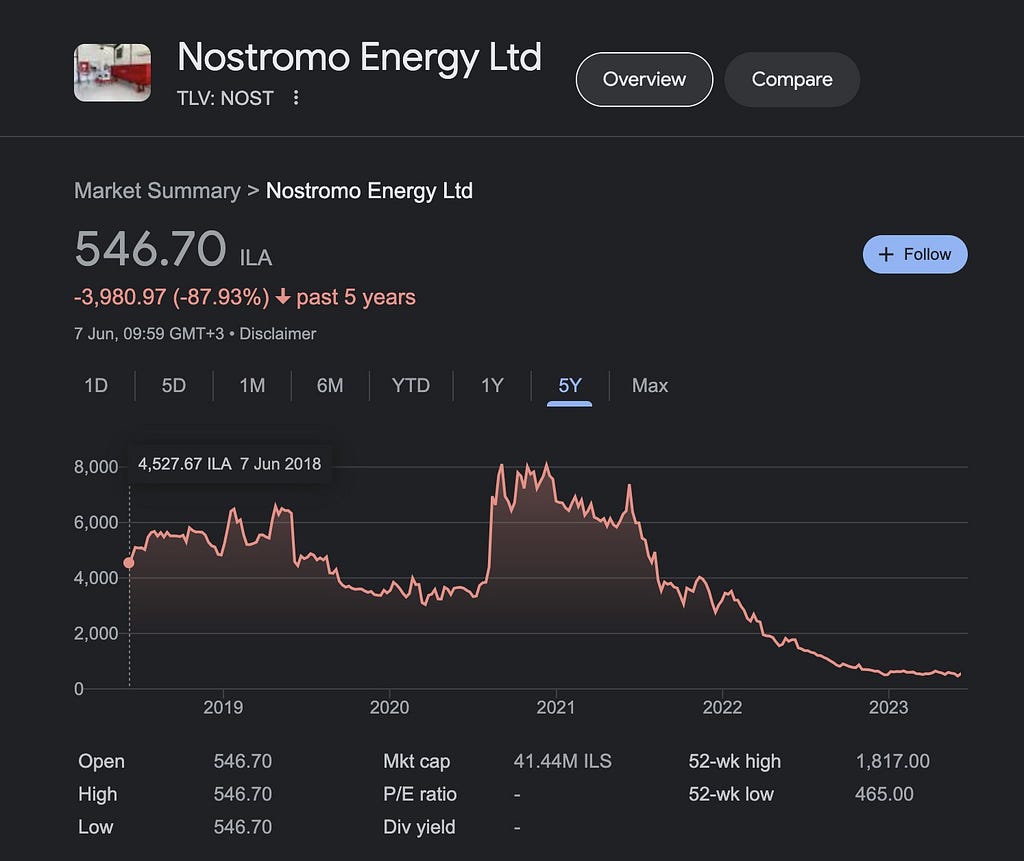Click the 2,000 y-axis label
This screenshot has width=1024, height=861.
click(96, 634)
